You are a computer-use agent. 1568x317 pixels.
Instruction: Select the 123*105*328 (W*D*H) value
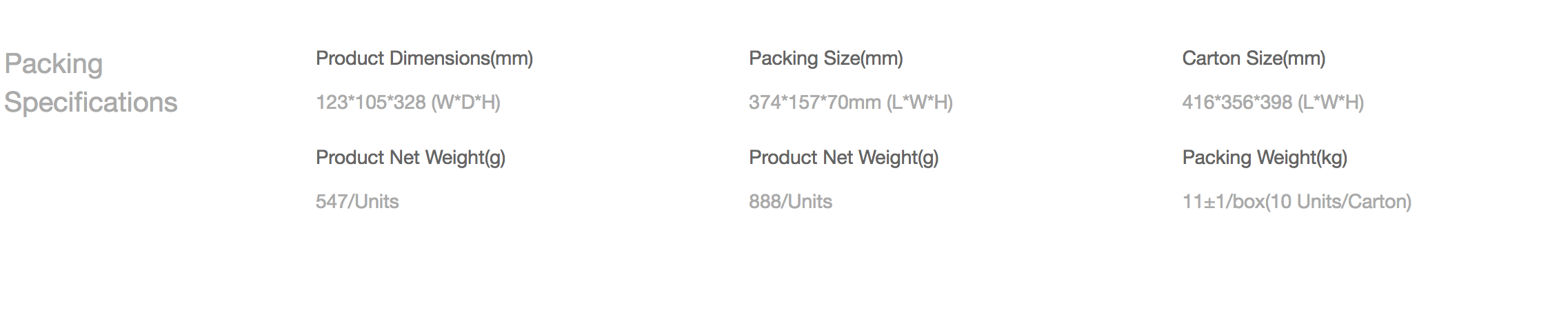[x=408, y=103]
